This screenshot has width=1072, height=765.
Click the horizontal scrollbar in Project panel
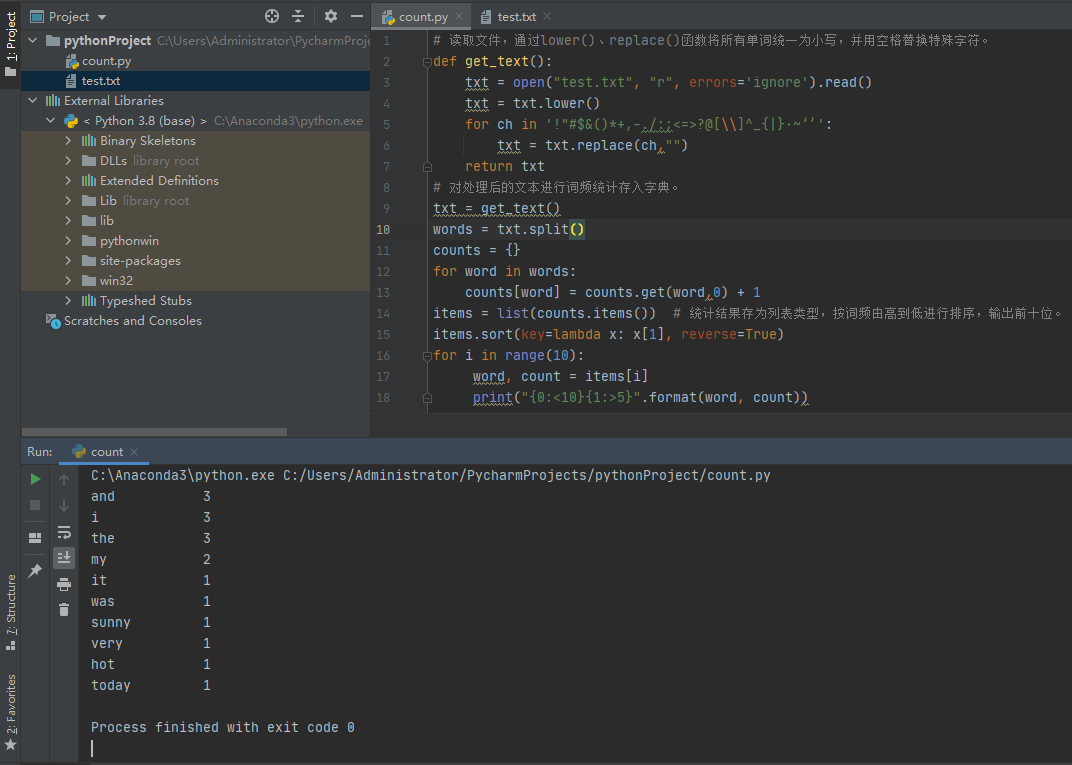[x=155, y=432]
